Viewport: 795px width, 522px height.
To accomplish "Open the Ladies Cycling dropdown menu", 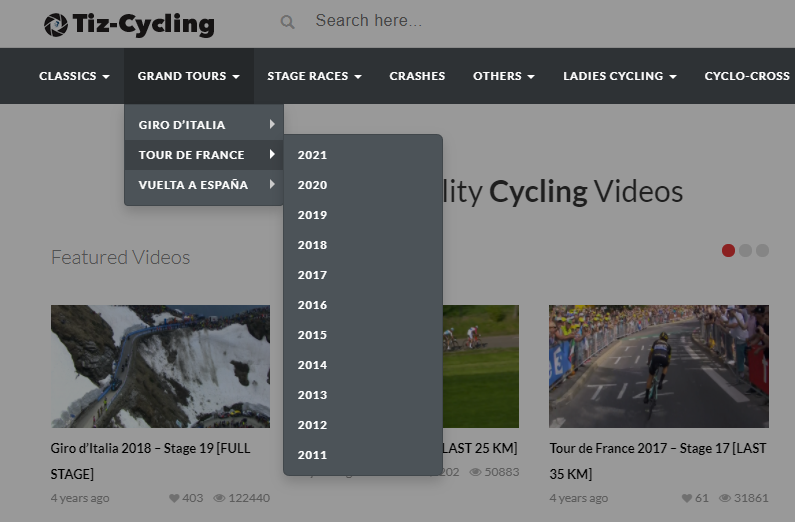I will click(x=620, y=76).
